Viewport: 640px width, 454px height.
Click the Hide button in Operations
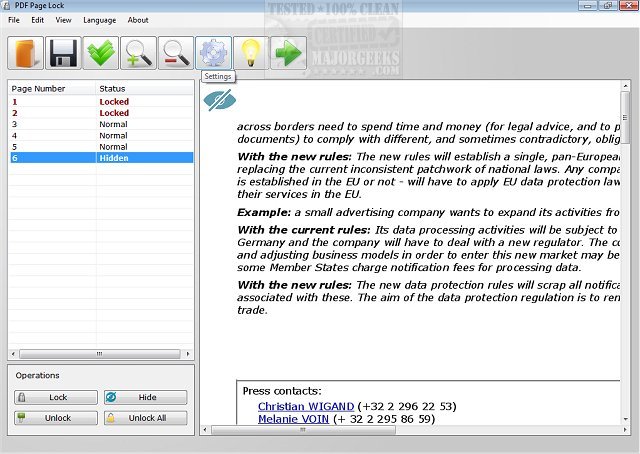pos(146,397)
